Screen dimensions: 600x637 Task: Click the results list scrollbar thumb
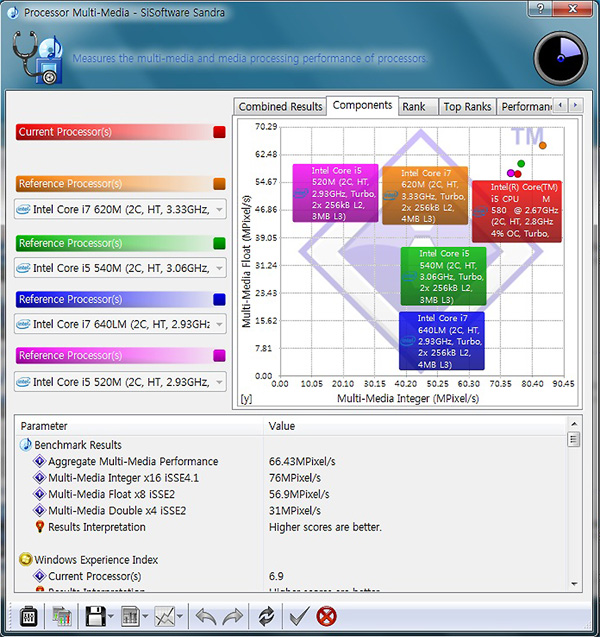coord(574,439)
